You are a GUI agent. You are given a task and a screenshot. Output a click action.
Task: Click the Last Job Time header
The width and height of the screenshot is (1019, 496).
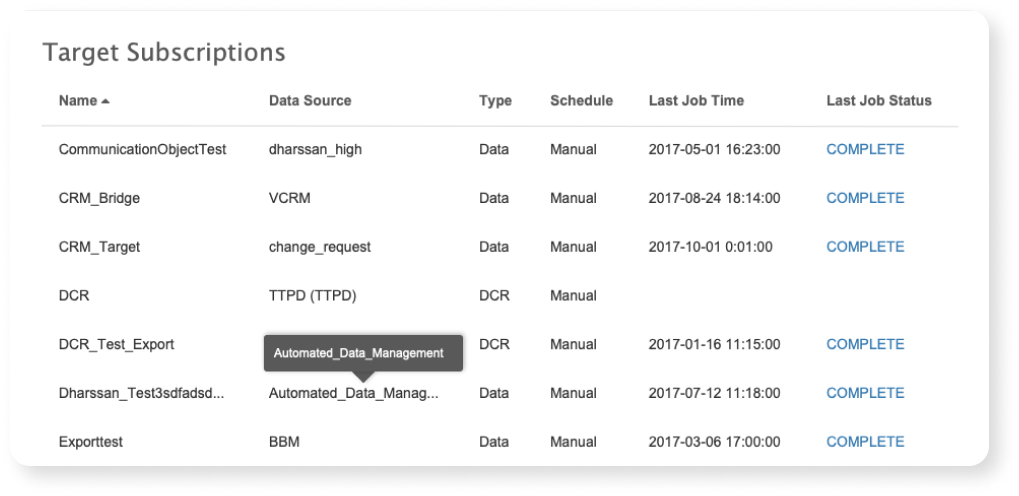coord(696,101)
